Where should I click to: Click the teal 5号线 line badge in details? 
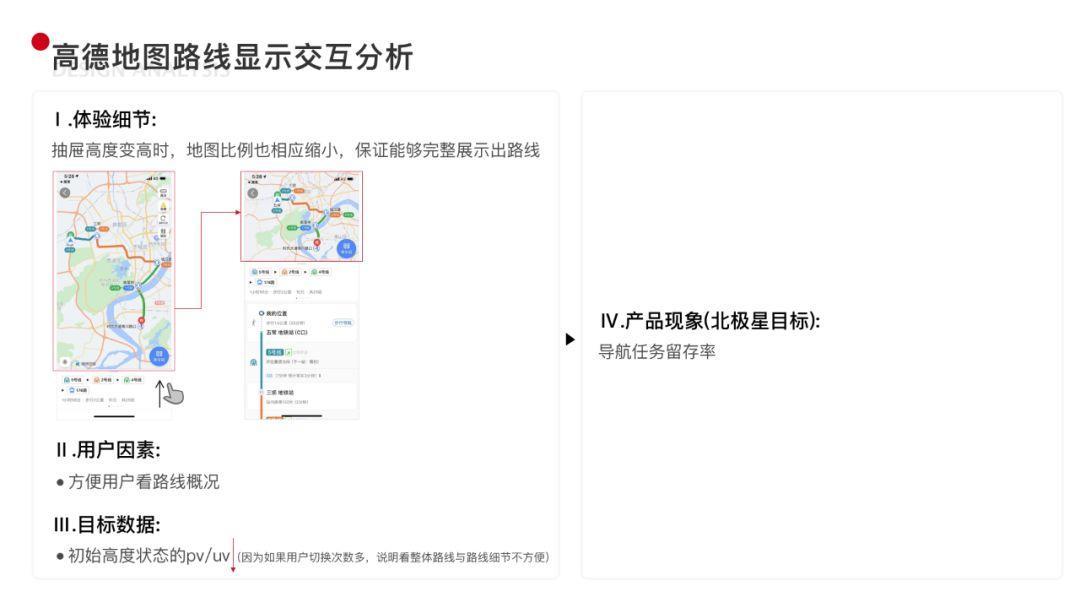pyautogui.click(x=275, y=353)
